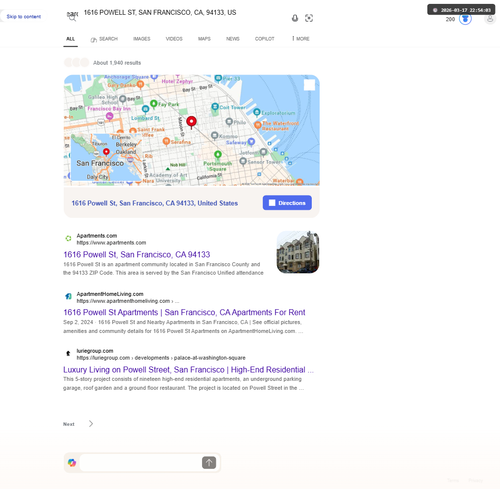Open the account profile icon
Screen dimensions: 500x489
(490, 19)
